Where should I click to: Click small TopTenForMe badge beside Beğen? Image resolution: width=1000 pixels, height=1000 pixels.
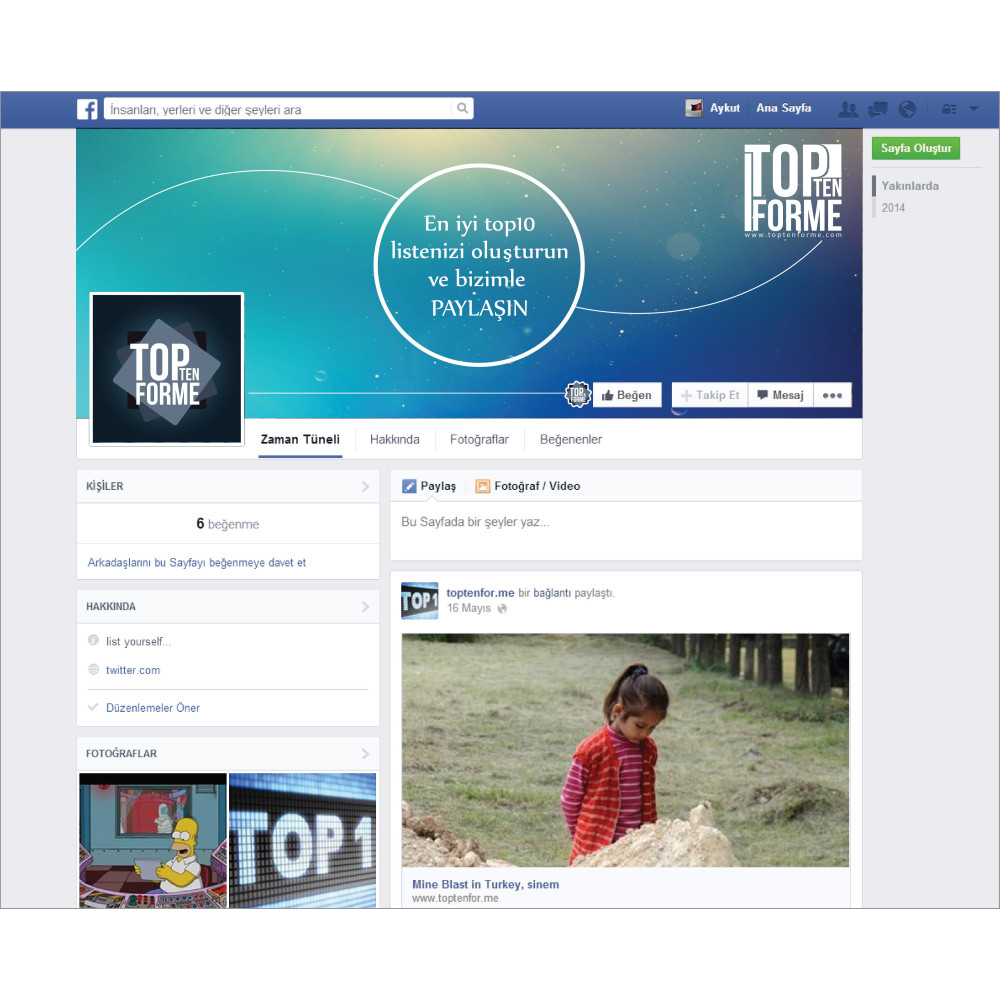click(578, 394)
